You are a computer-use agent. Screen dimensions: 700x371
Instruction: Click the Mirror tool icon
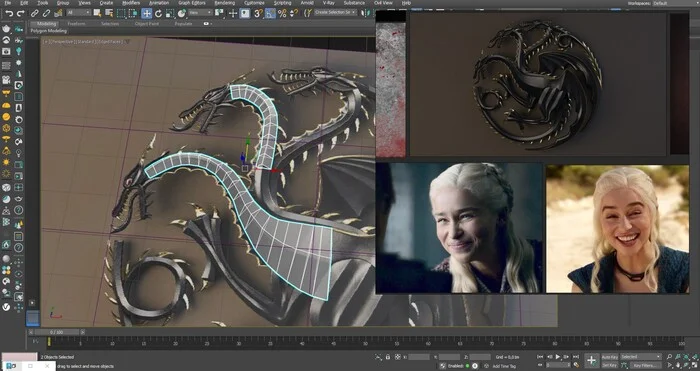coord(365,13)
